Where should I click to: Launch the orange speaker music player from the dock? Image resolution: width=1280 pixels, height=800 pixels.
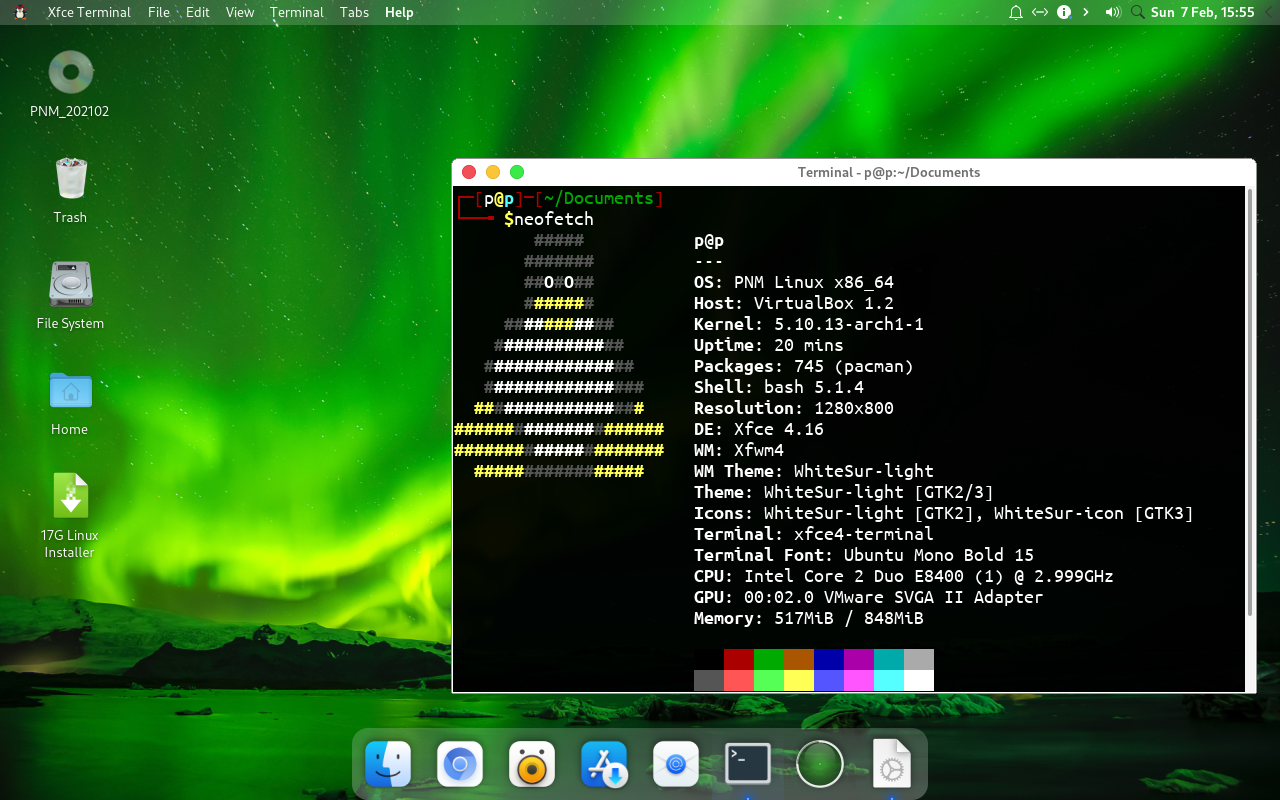[x=532, y=765]
